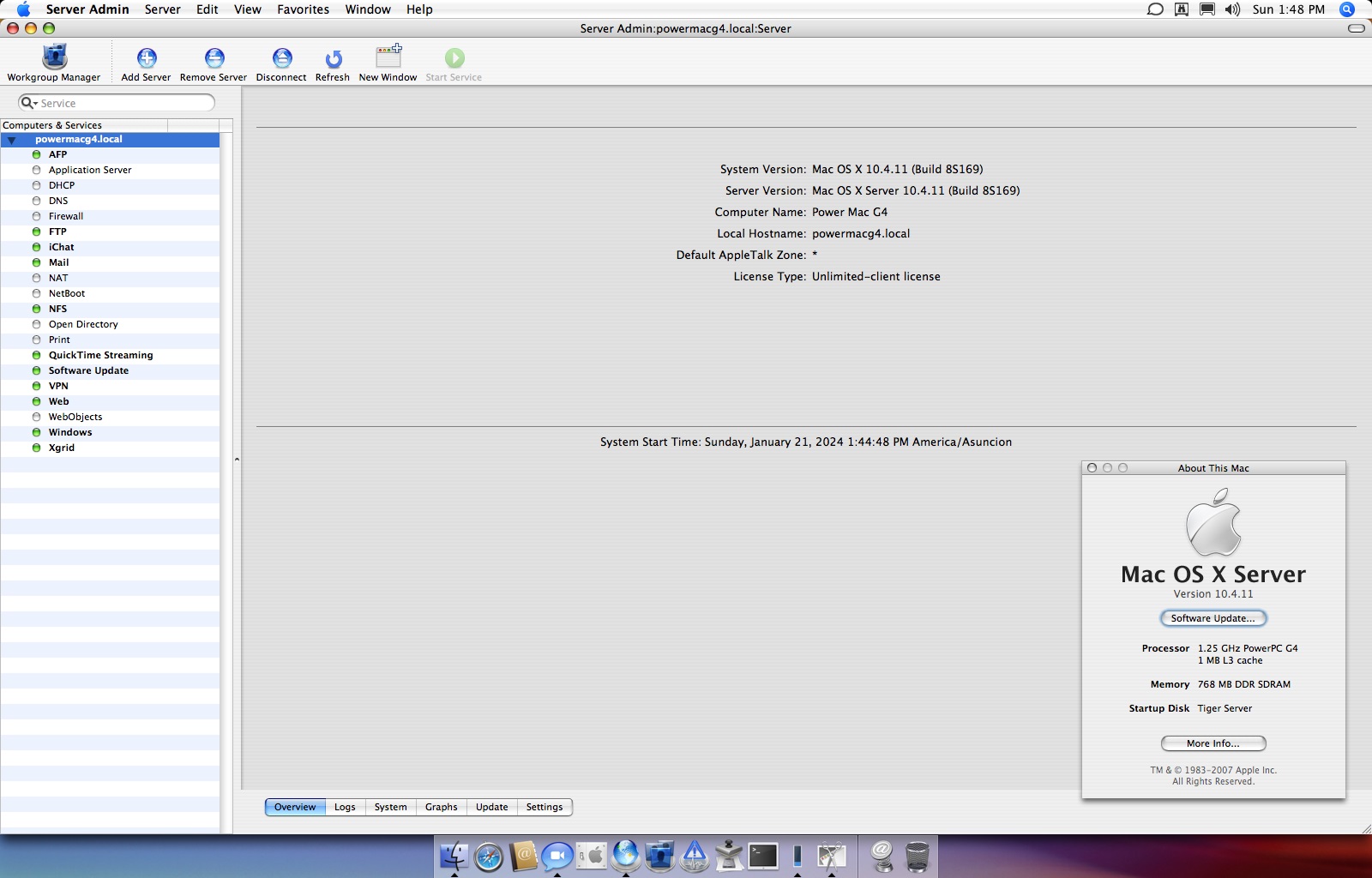
Task: Toggle the toolbar with the pill button
Action: pyautogui.click(x=1357, y=28)
